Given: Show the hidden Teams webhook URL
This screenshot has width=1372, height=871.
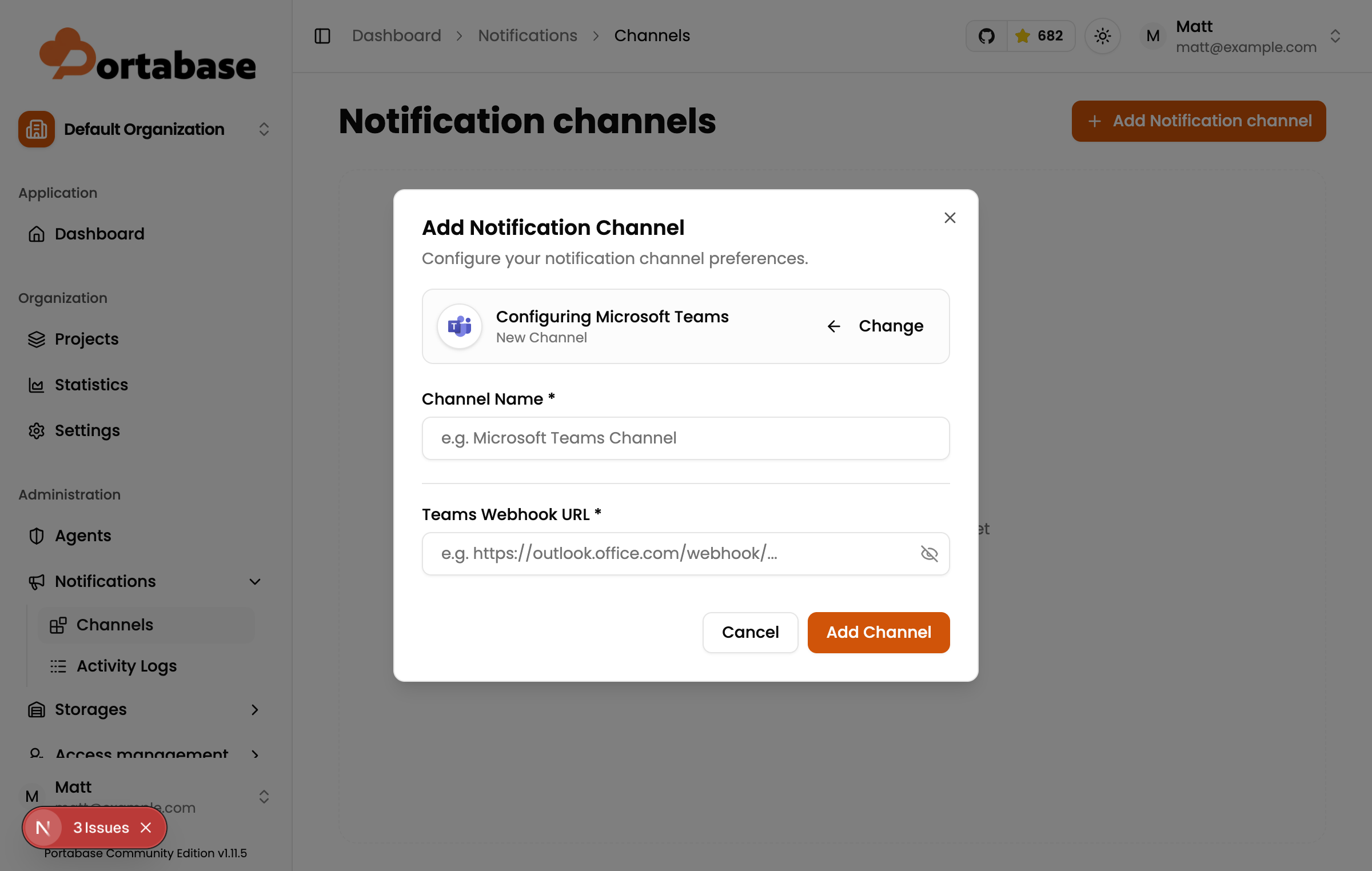Looking at the screenshot, I should pos(929,553).
